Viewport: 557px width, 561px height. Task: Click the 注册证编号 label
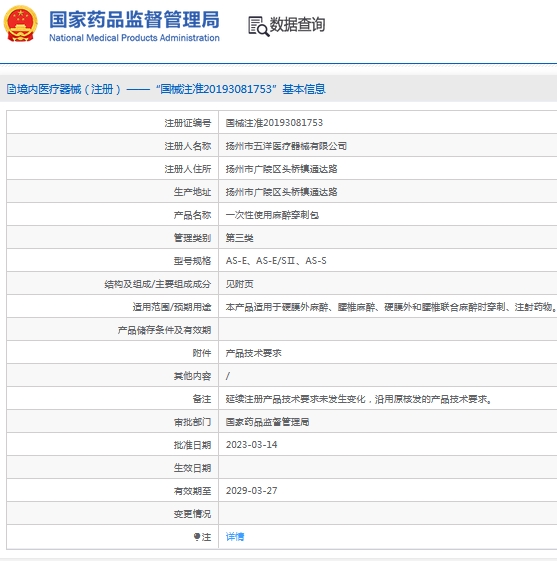click(187, 123)
